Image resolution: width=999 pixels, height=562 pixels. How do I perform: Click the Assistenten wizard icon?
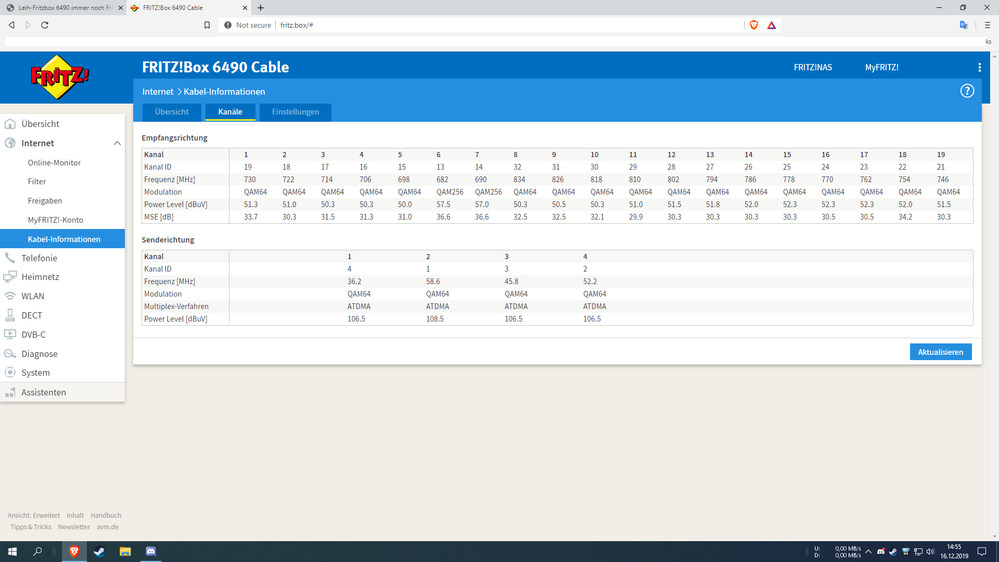click(10, 393)
